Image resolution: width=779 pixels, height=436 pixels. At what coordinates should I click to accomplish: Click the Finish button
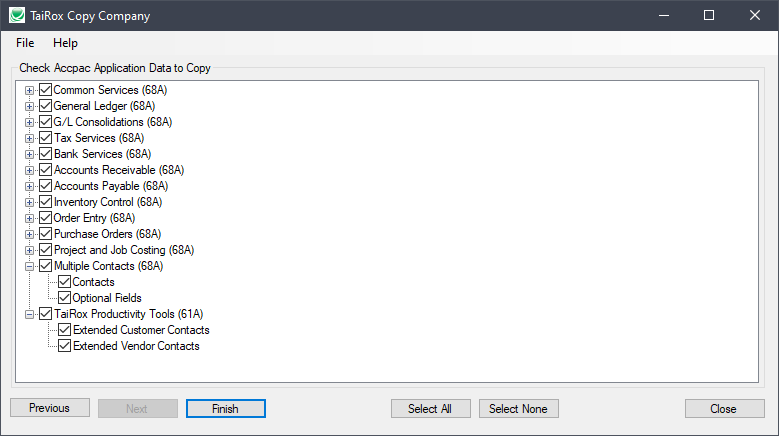click(x=226, y=409)
